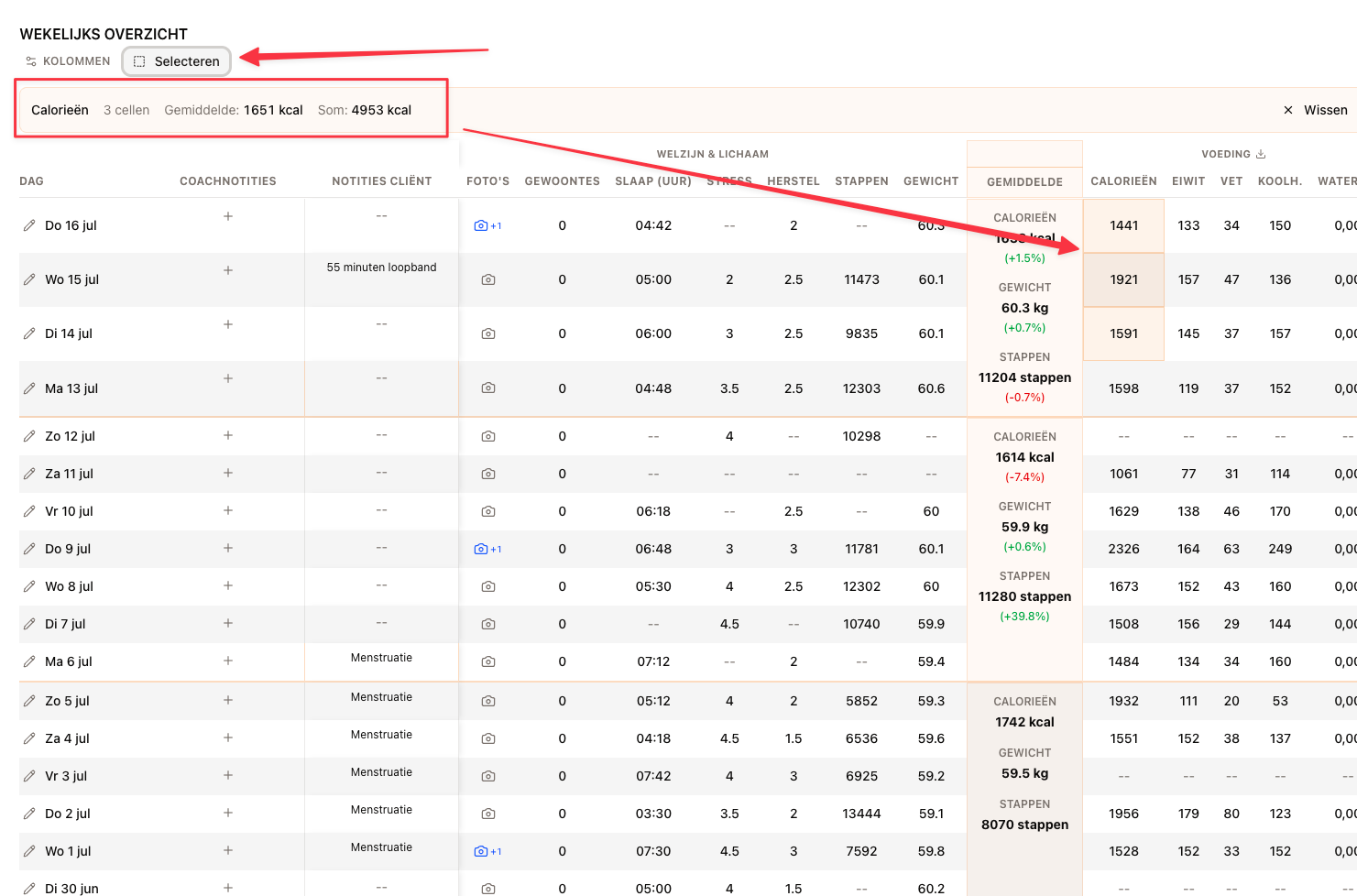Click the Slaap (uur) column header

(653, 181)
